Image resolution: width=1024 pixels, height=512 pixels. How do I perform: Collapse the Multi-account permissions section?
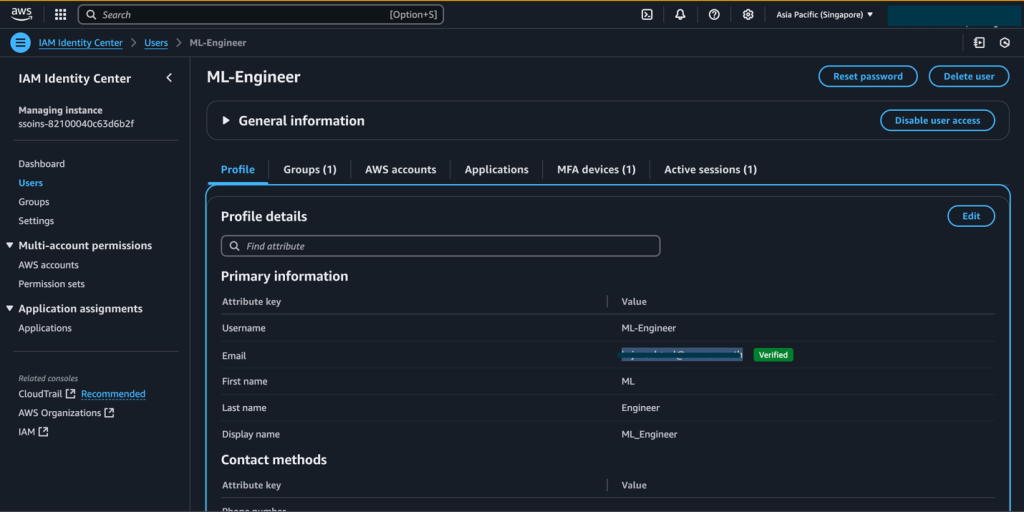point(10,245)
